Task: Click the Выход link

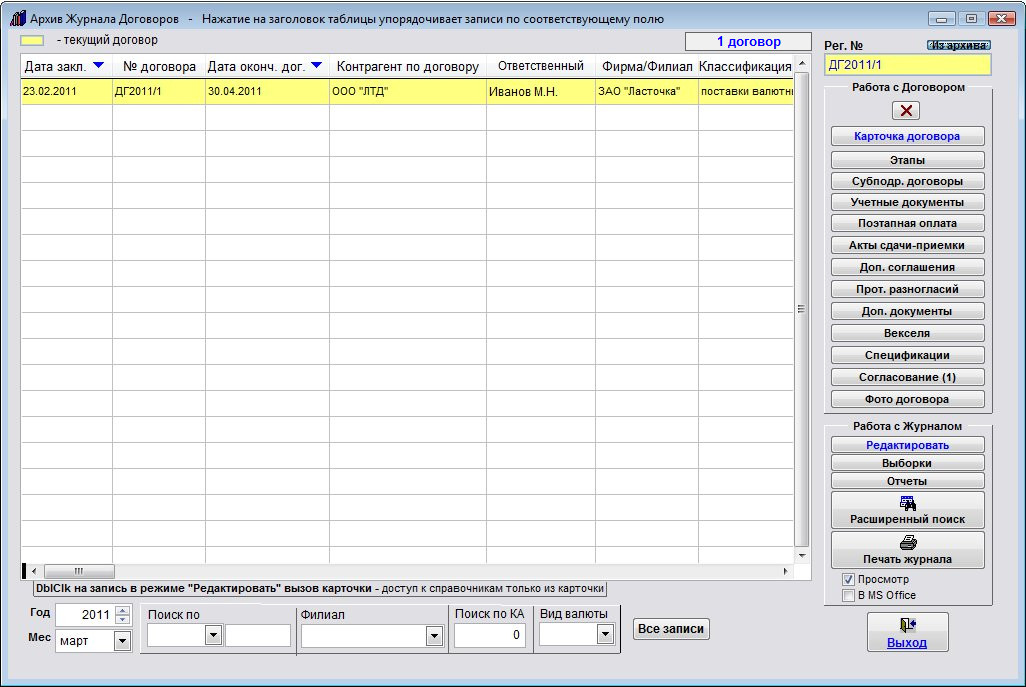Action: pos(907,643)
